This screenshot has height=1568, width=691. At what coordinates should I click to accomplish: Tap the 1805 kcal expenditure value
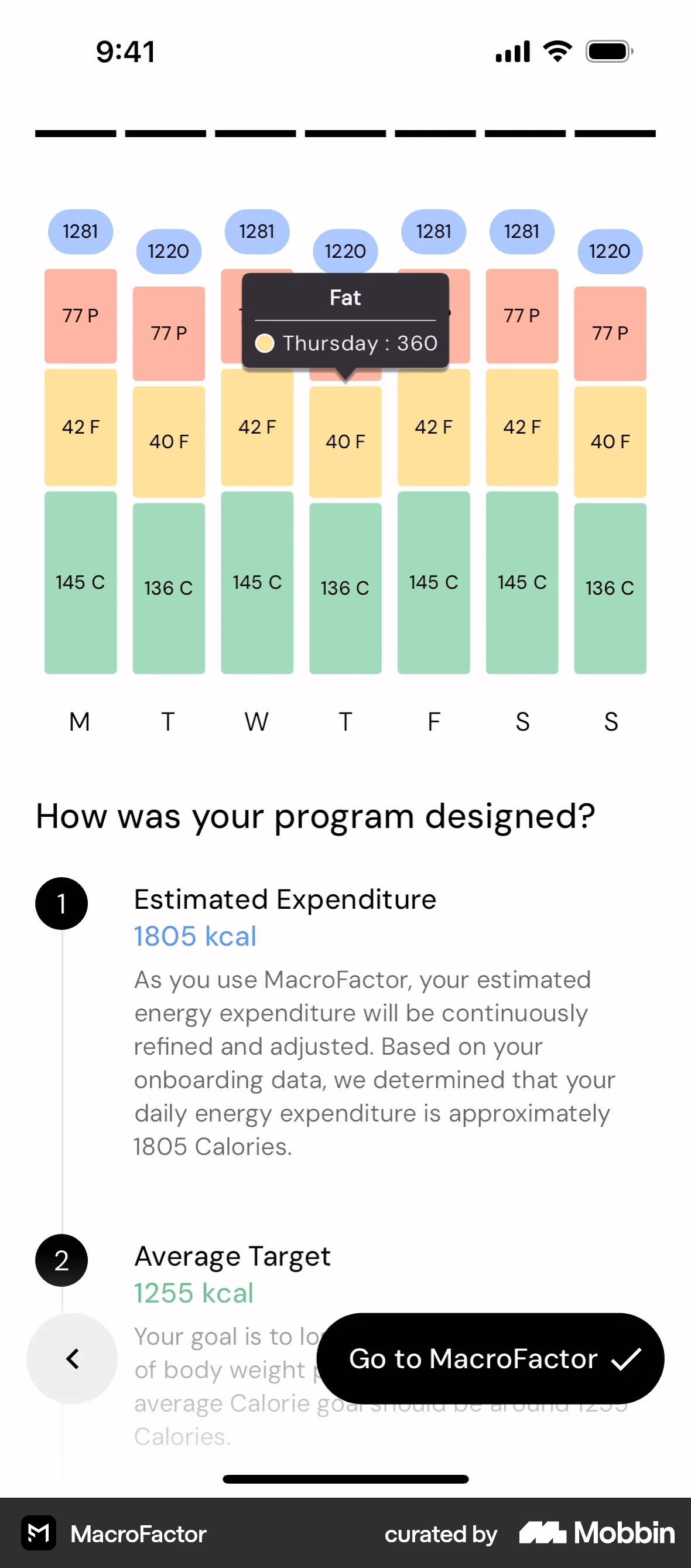194,936
